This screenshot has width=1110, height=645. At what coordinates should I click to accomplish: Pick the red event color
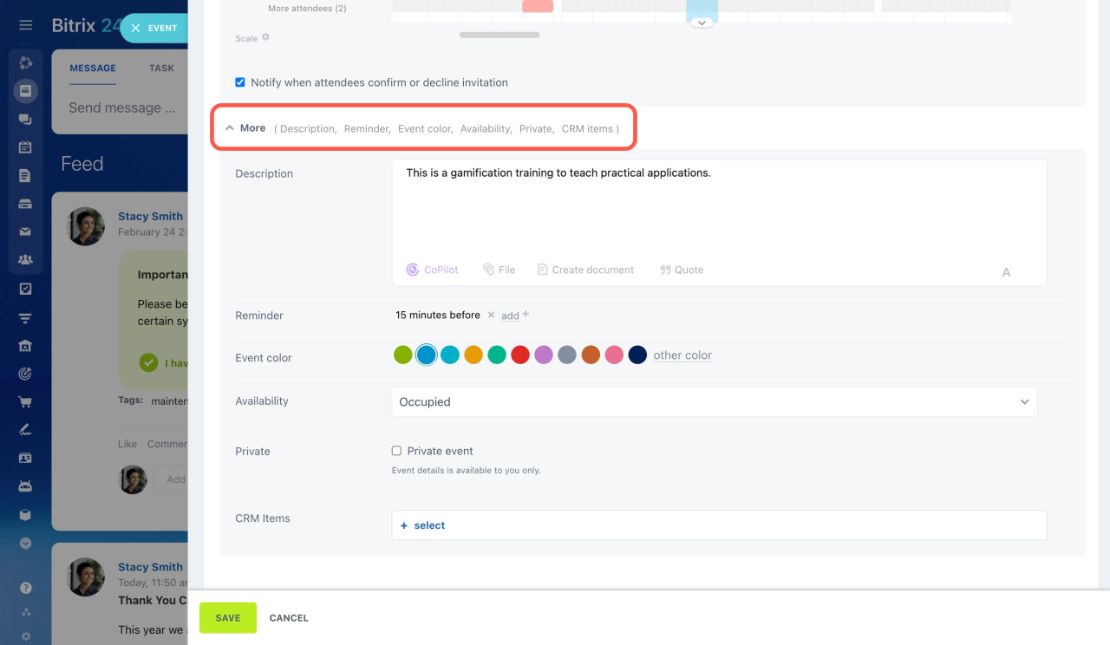[520, 355]
